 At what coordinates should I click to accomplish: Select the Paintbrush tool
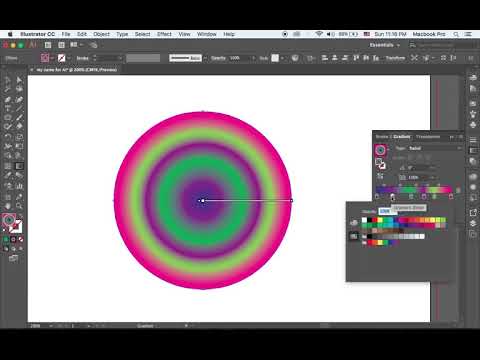pyautogui.click(x=19, y=118)
